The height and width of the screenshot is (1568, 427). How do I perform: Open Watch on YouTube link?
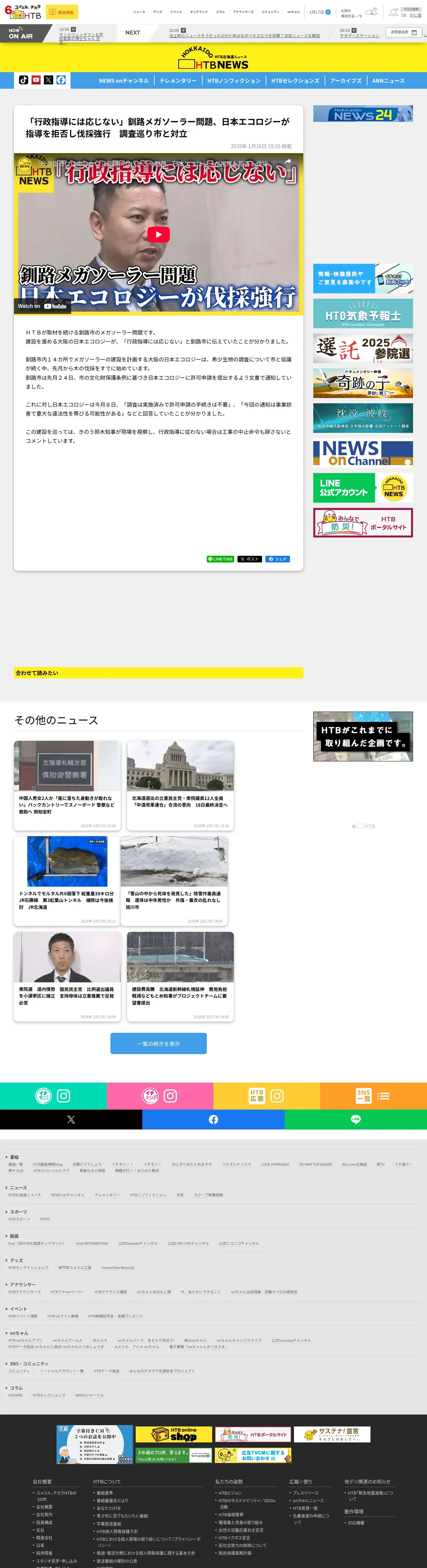coord(42,306)
